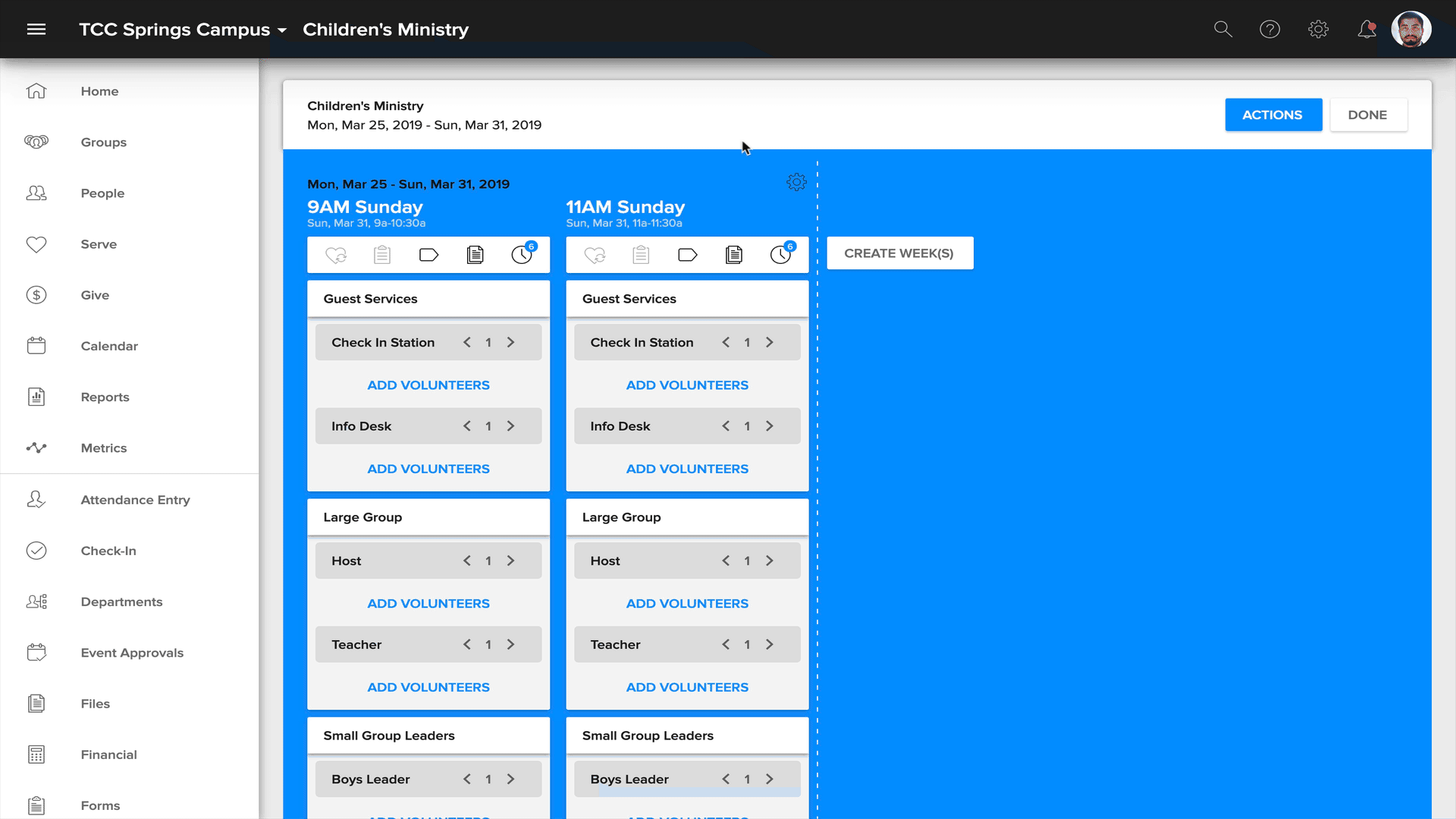Screen dimensions: 1456x819
Task: Increase 11AM Teacher volunteer count
Action: (x=770, y=645)
